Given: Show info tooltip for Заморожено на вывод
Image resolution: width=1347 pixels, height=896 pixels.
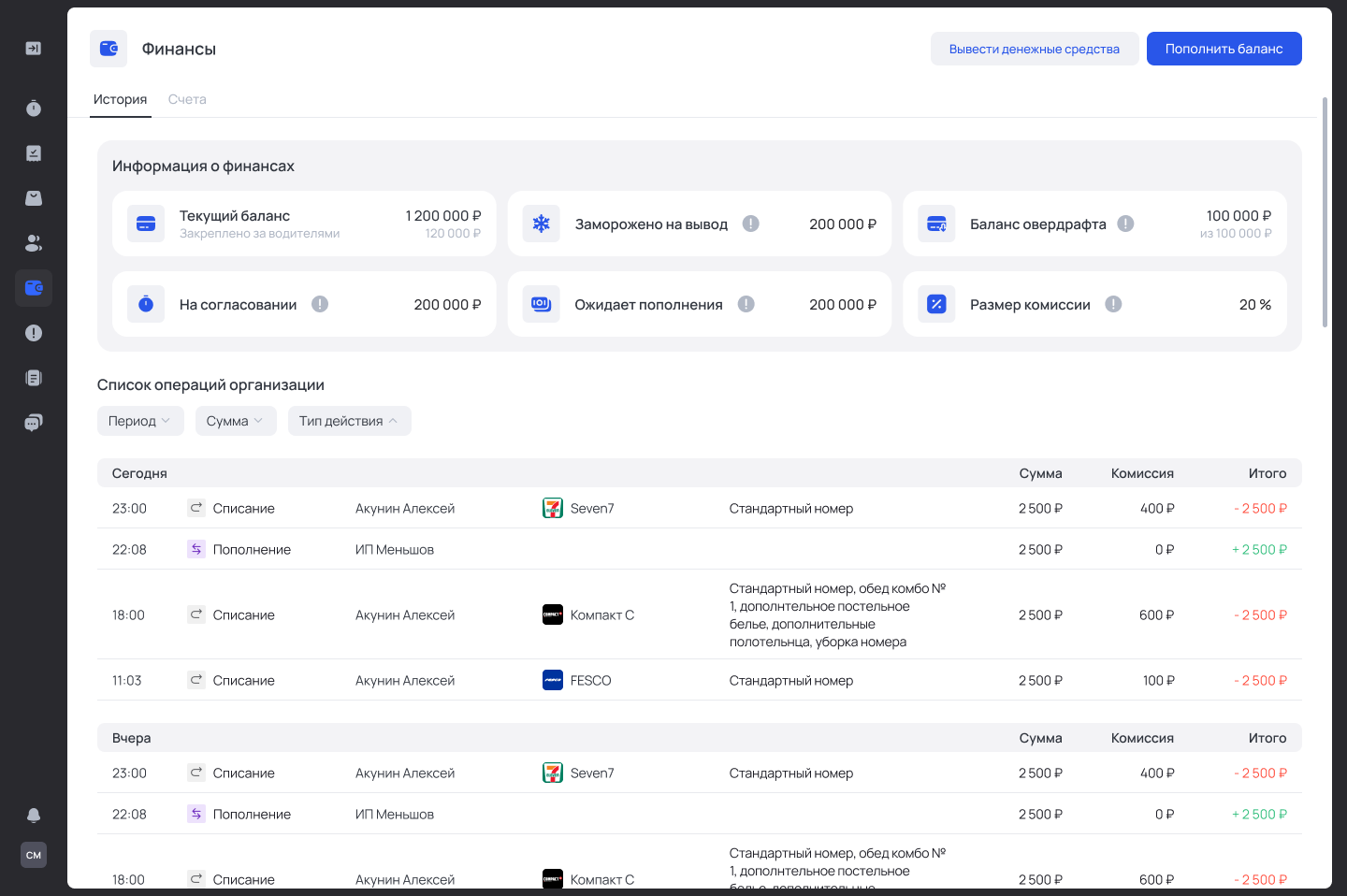Looking at the screenshot, I should pos(751,224).
